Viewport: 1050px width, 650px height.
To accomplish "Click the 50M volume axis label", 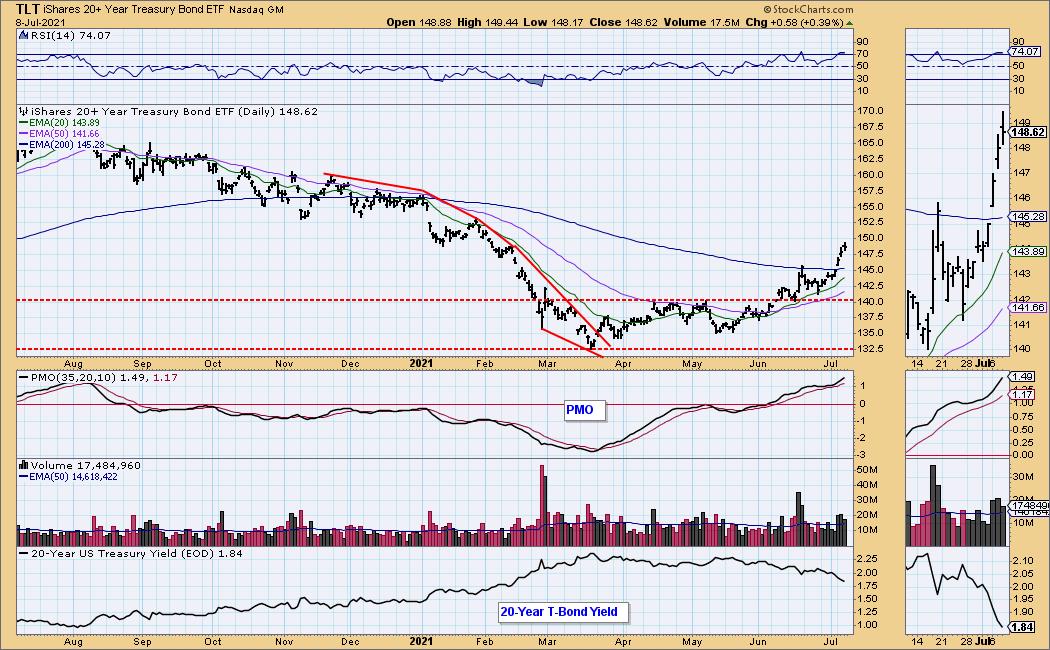I will (867, 470).
